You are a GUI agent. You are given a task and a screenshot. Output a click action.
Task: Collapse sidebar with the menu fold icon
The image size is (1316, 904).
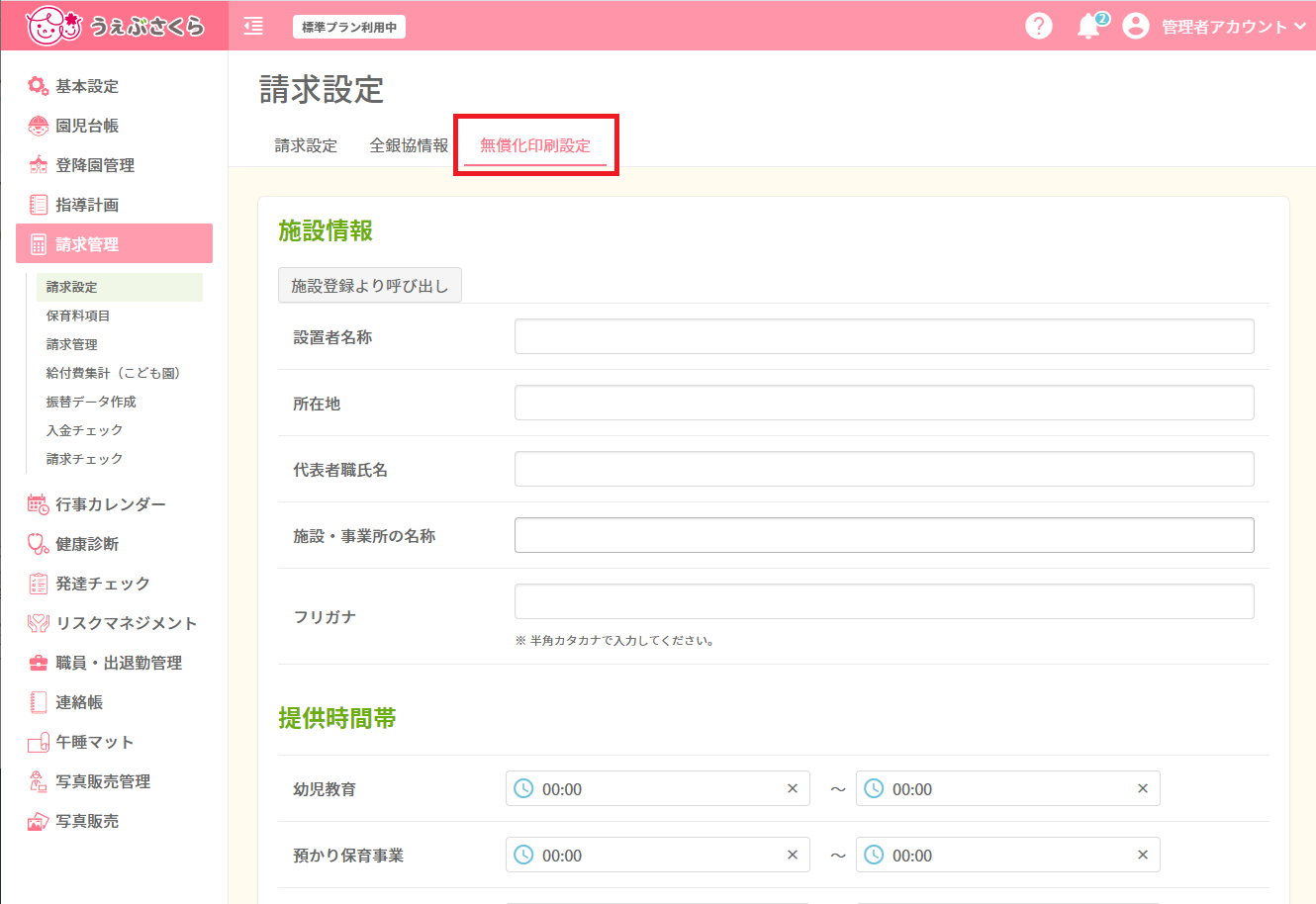pos(254,27)
